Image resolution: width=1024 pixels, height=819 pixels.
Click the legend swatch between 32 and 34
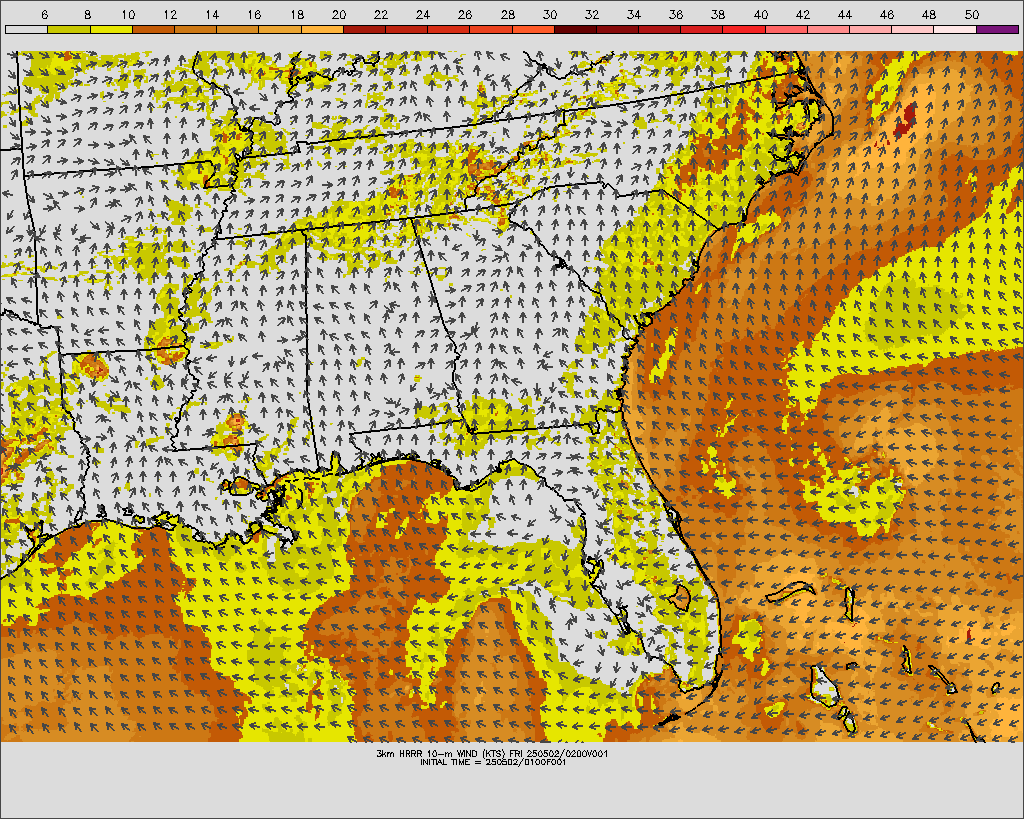618,29
